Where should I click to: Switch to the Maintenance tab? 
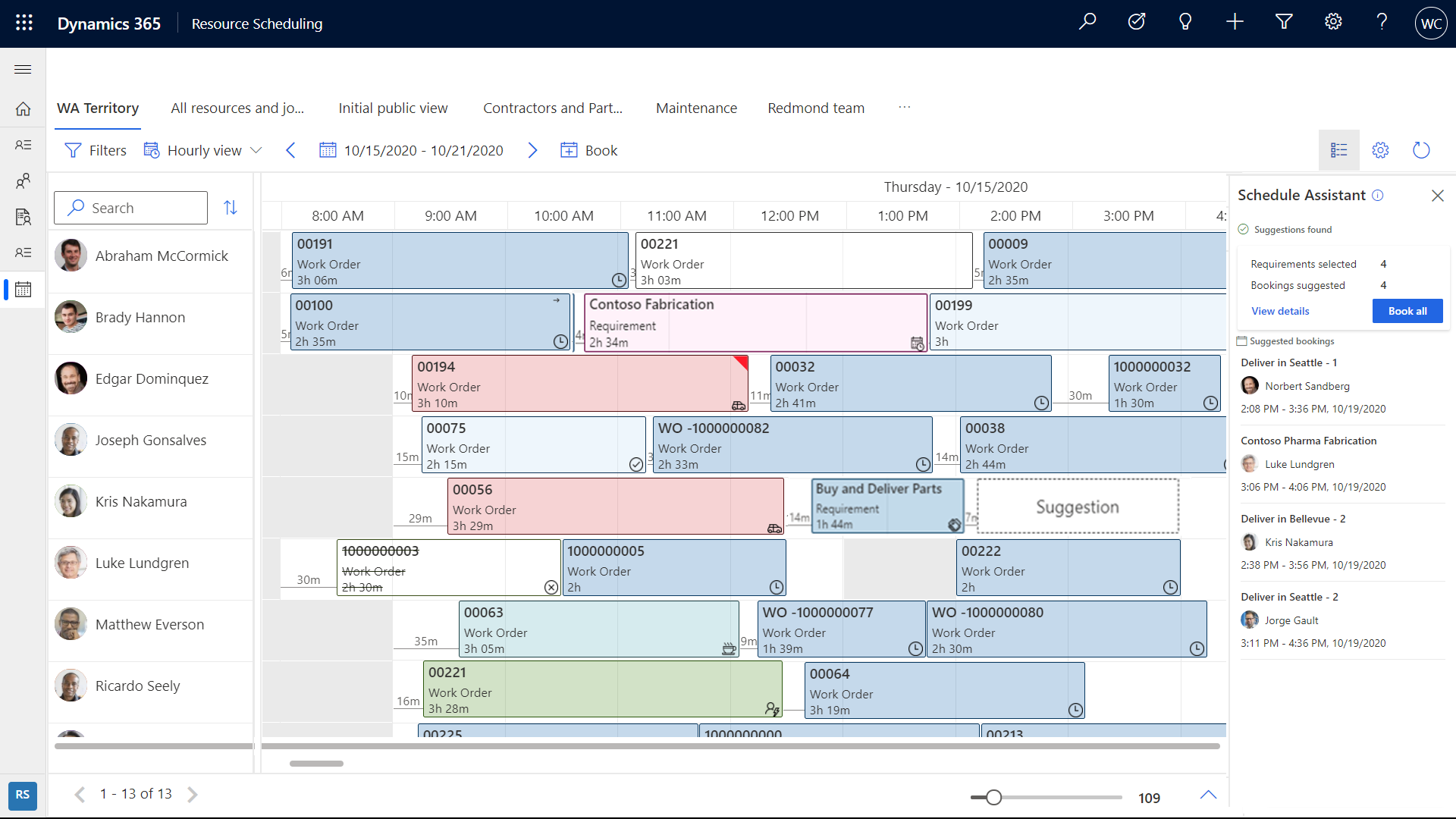coord(696,108)
